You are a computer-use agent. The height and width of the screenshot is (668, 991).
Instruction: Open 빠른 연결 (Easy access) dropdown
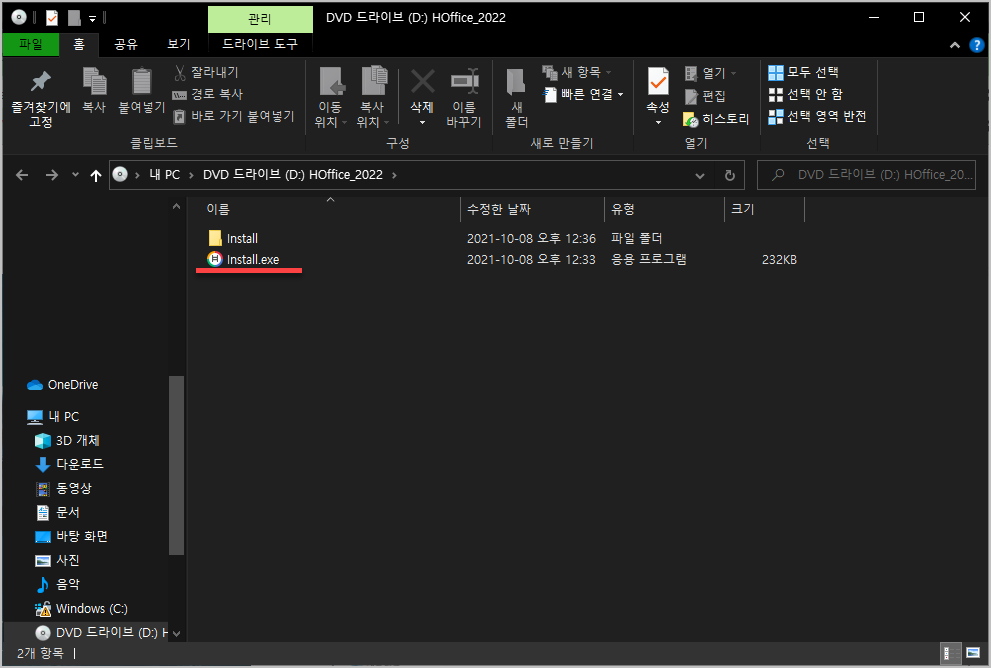[583, 95]
